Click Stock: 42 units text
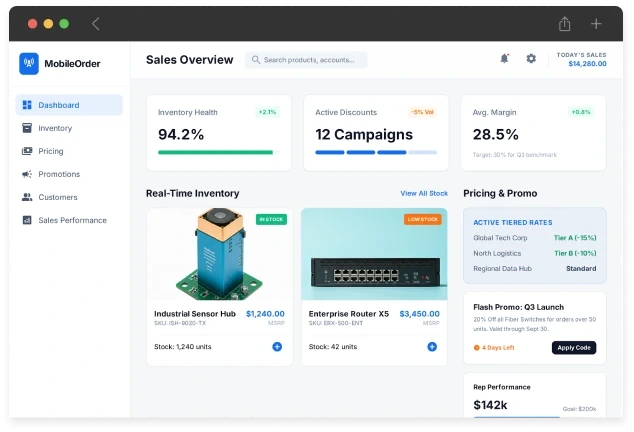 (x=333, y=347)
